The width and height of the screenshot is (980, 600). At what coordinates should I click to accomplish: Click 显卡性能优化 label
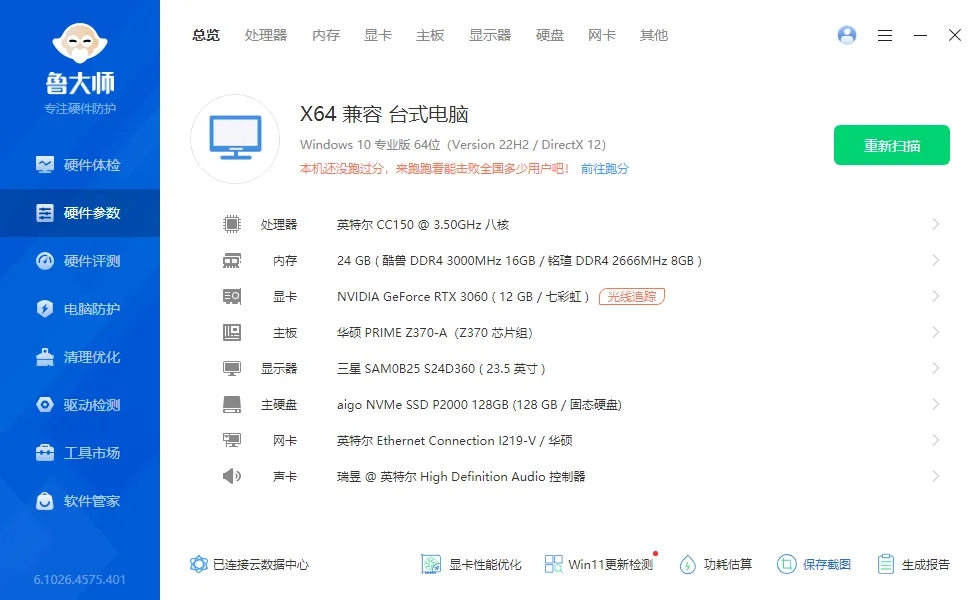coord(485,564)
